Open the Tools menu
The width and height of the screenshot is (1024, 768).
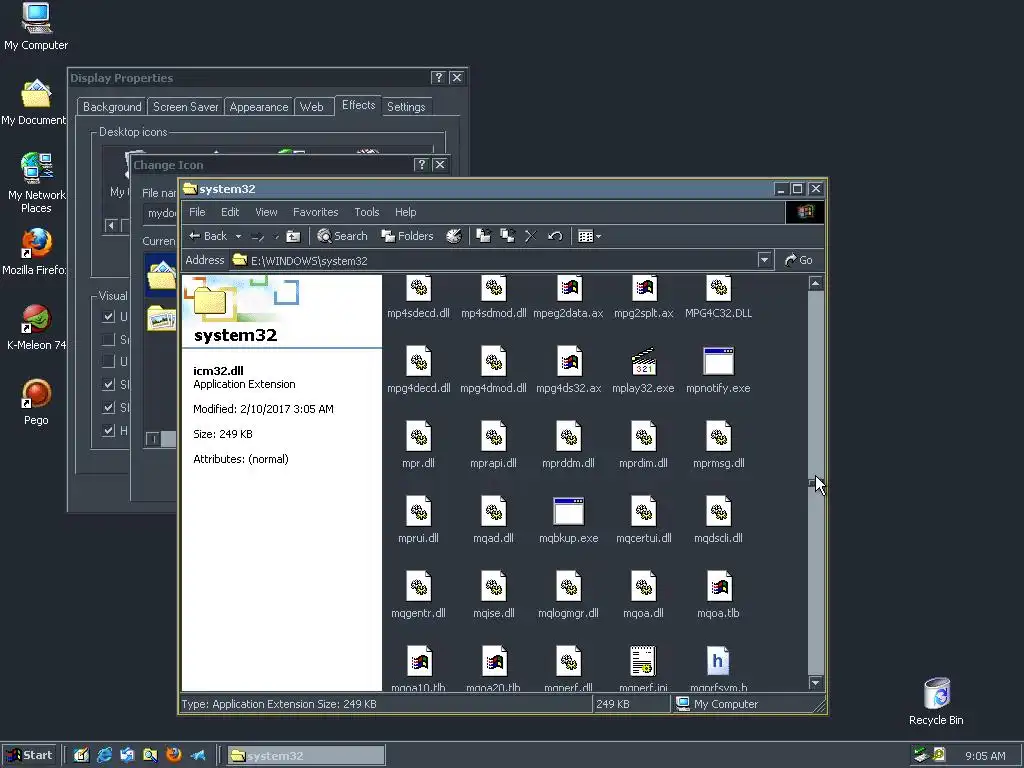[x=366, y=212]
